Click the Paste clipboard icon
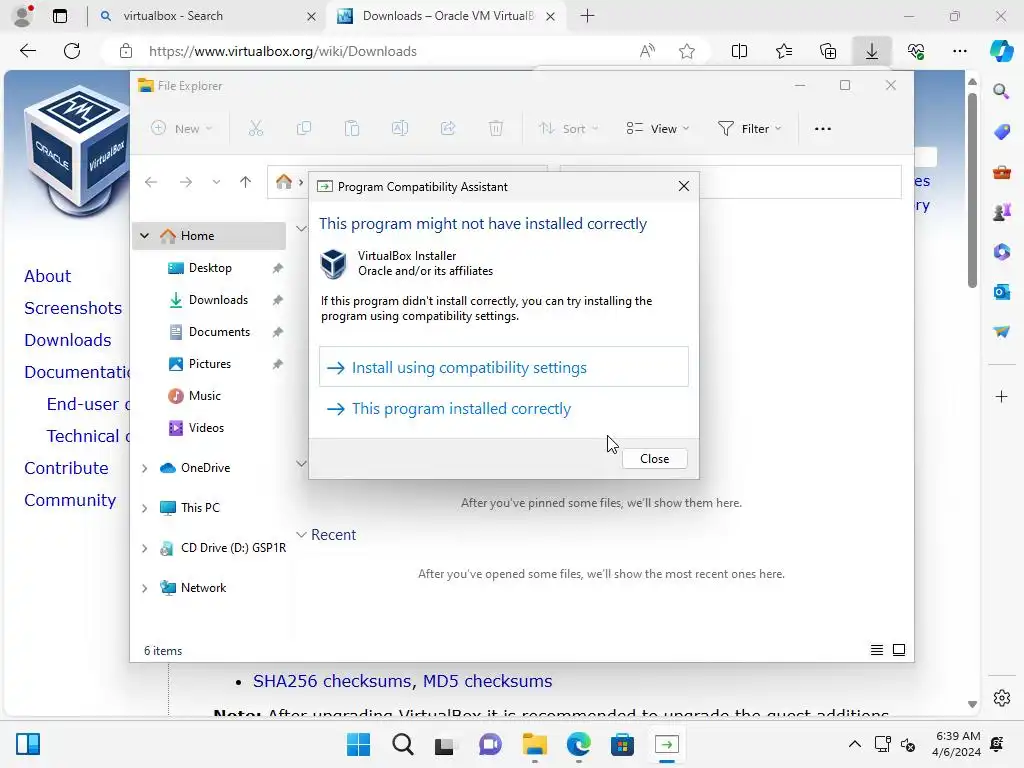This screenshot has height=768, width=1024. 352,129
